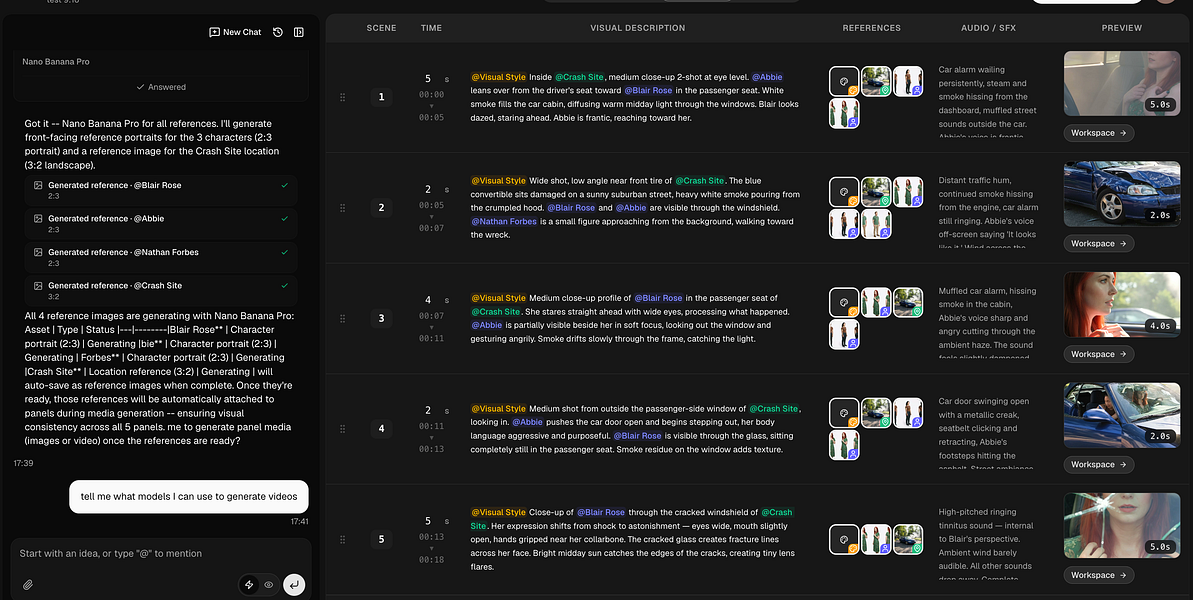Open Workspace for scene 3

click(x=1099, y=354)
